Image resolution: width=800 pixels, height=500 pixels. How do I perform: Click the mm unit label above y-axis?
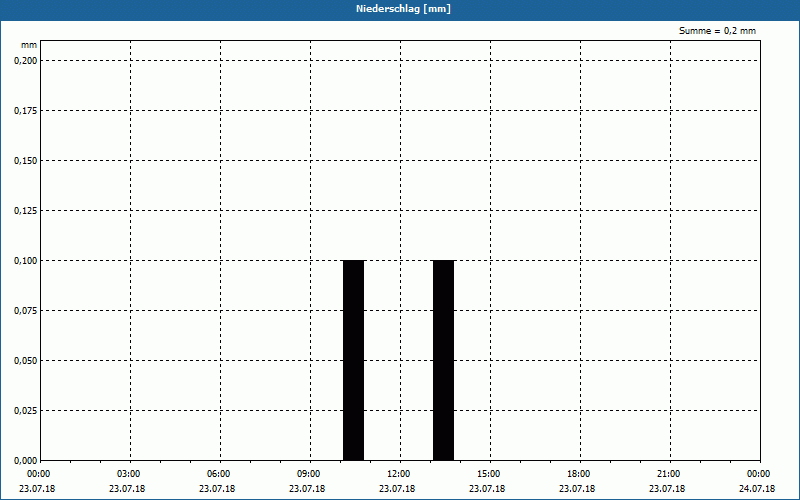point(29,45)
